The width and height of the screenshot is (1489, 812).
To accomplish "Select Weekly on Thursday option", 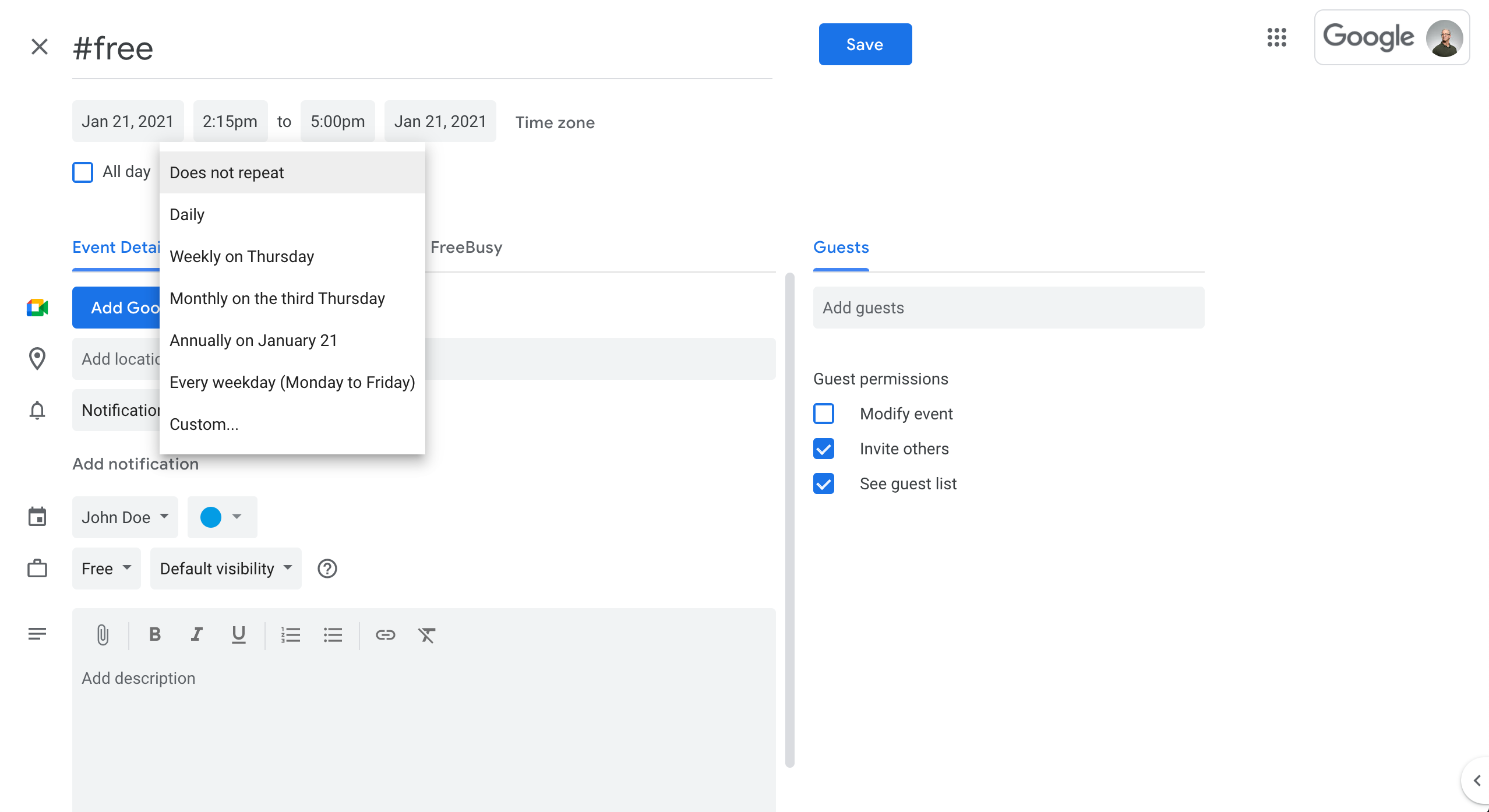I will click(x=242, y=256).
